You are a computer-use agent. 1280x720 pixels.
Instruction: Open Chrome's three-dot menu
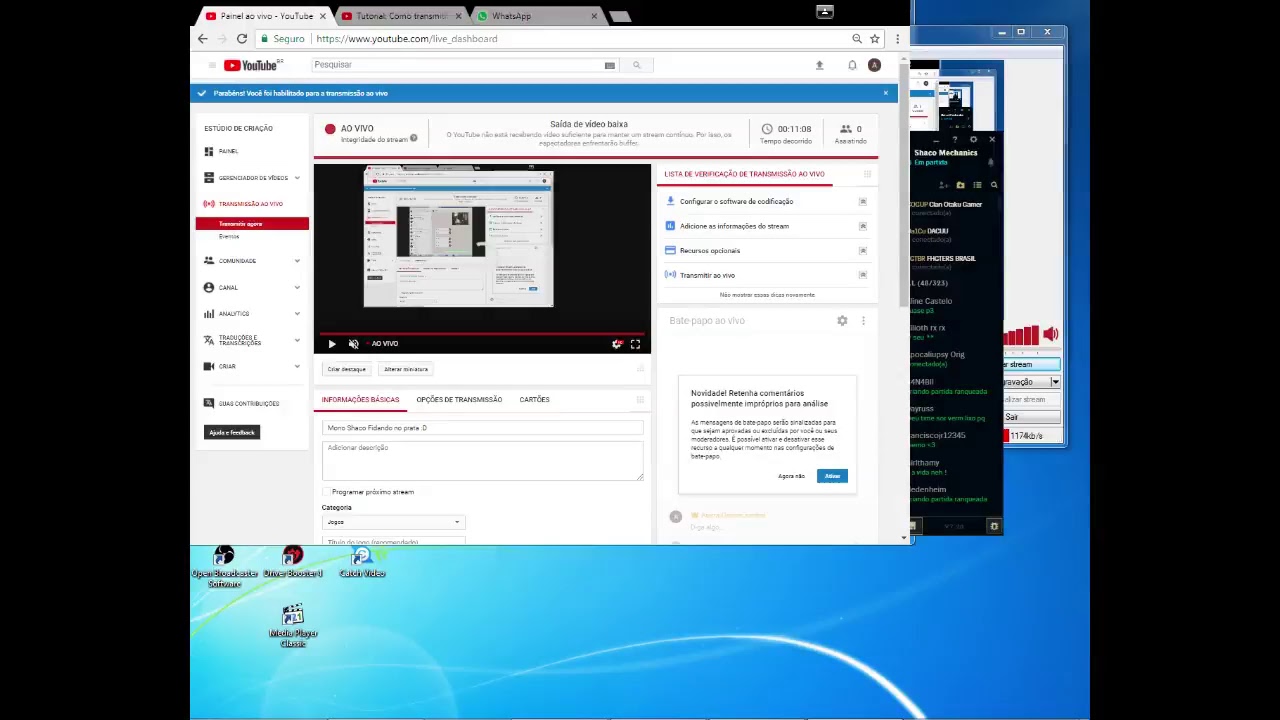click(x=897, y=38)
